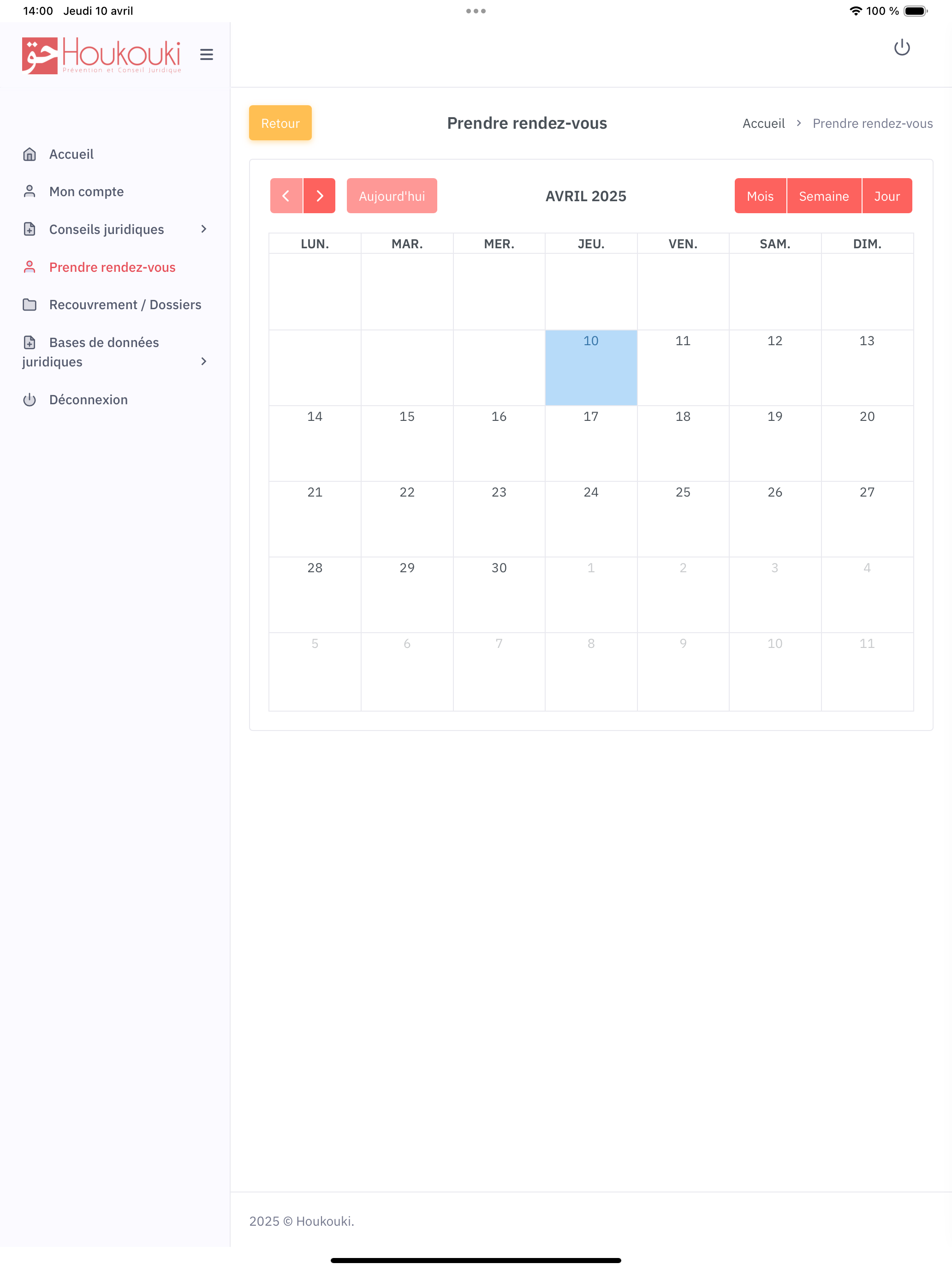Screen dimensions: 952x1270
Task: Select April 11 on the calendar
Action: tap(683, 367)
